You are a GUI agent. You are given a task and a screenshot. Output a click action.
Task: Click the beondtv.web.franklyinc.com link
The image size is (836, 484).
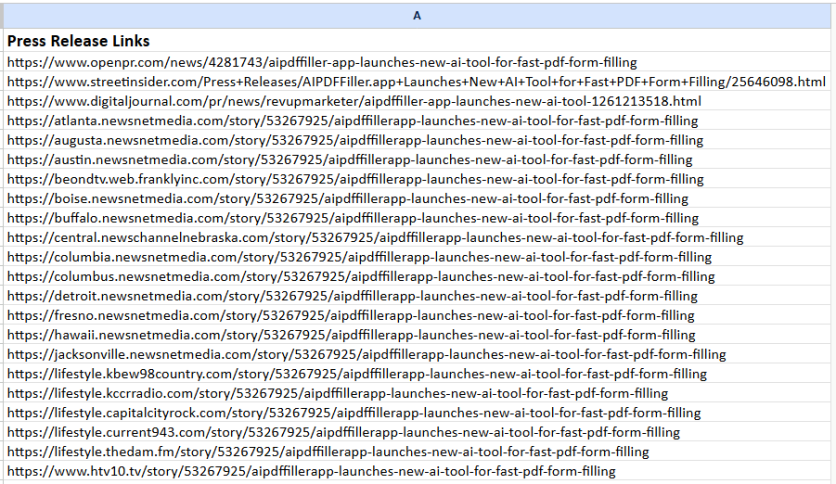pyautogui.click(x=417, y=179)
